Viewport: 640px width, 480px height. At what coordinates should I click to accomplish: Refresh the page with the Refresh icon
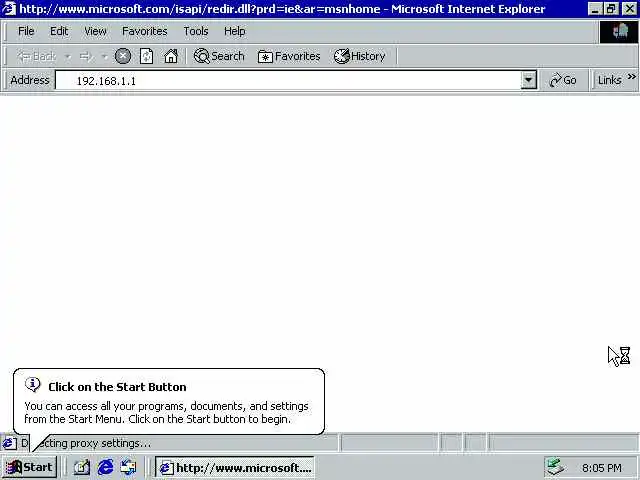tap(147, 56)
